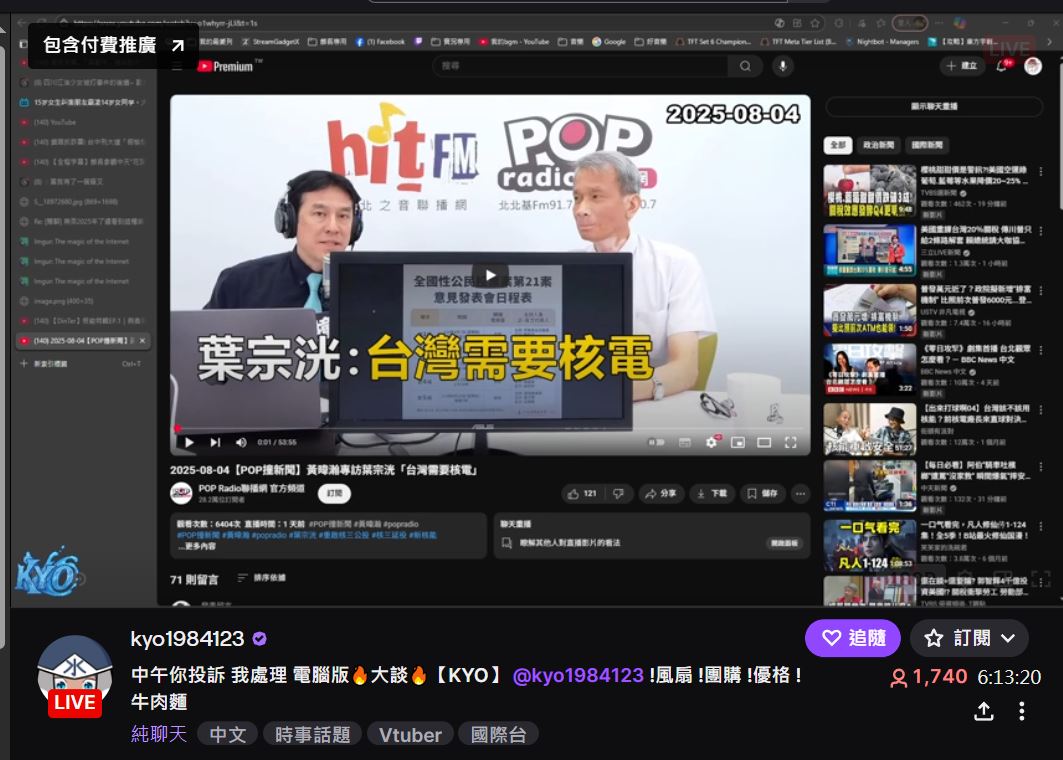Like the video showing 121 likes
This screenshot has width=1063, height=760.
point(582,494)
